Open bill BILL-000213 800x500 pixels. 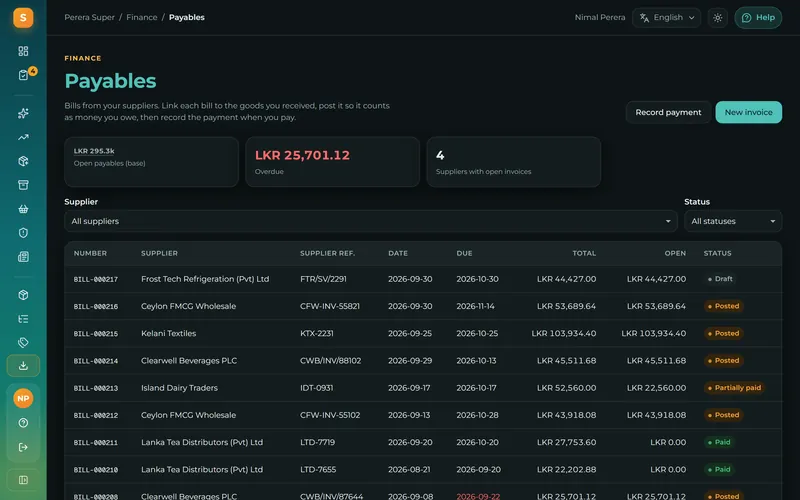pyautogui.click(x=95, y=388)
